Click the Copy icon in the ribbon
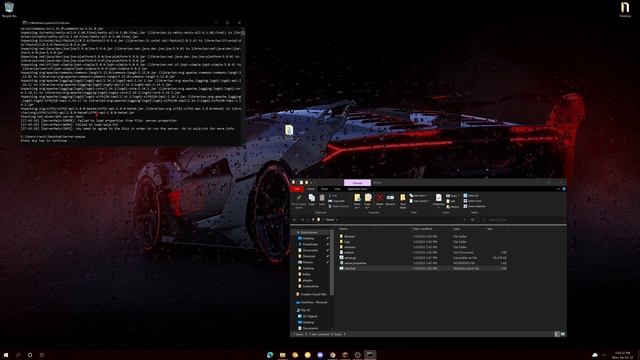 click(312, 200)
